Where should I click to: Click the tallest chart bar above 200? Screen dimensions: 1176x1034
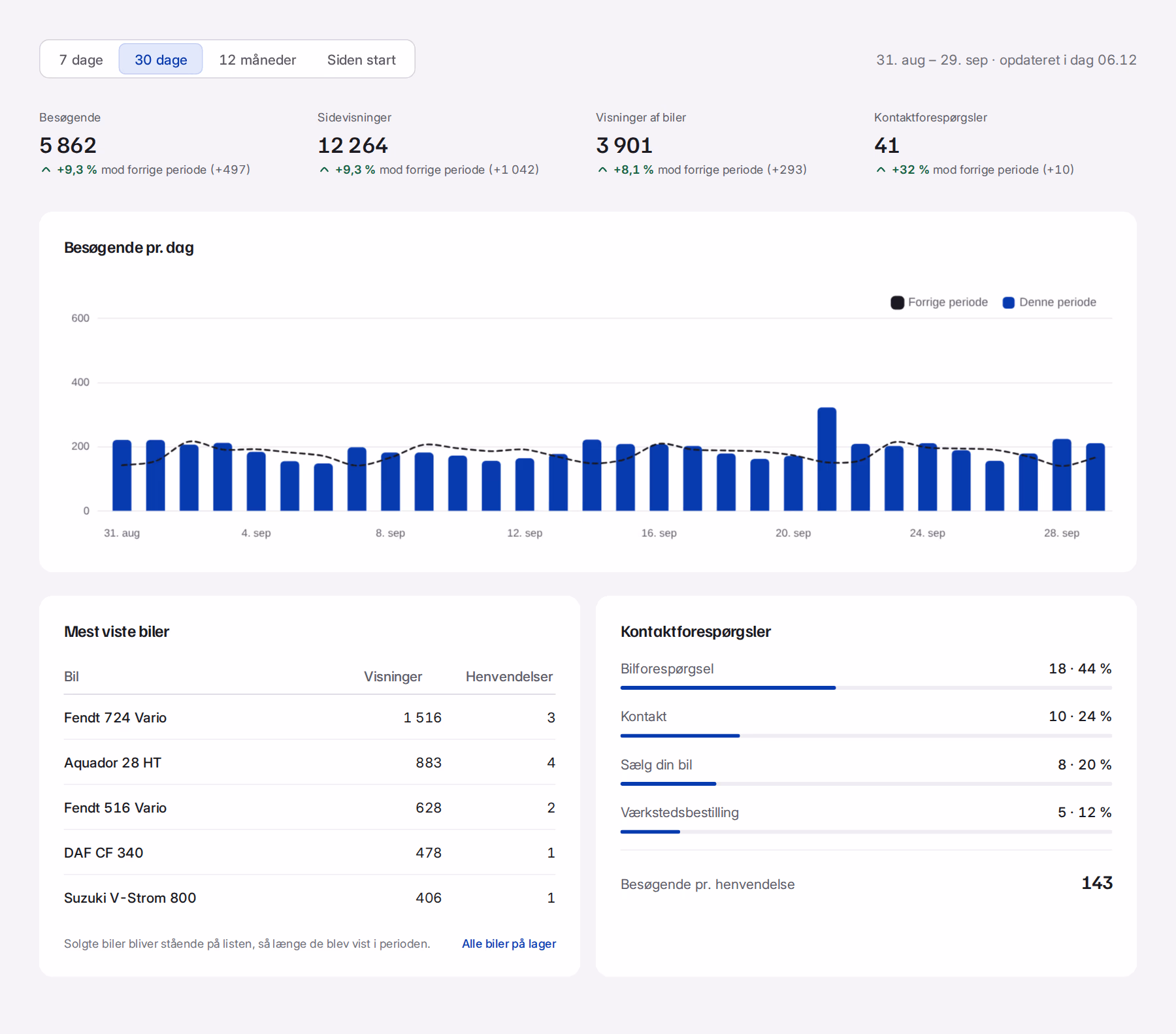click(827, 459)
